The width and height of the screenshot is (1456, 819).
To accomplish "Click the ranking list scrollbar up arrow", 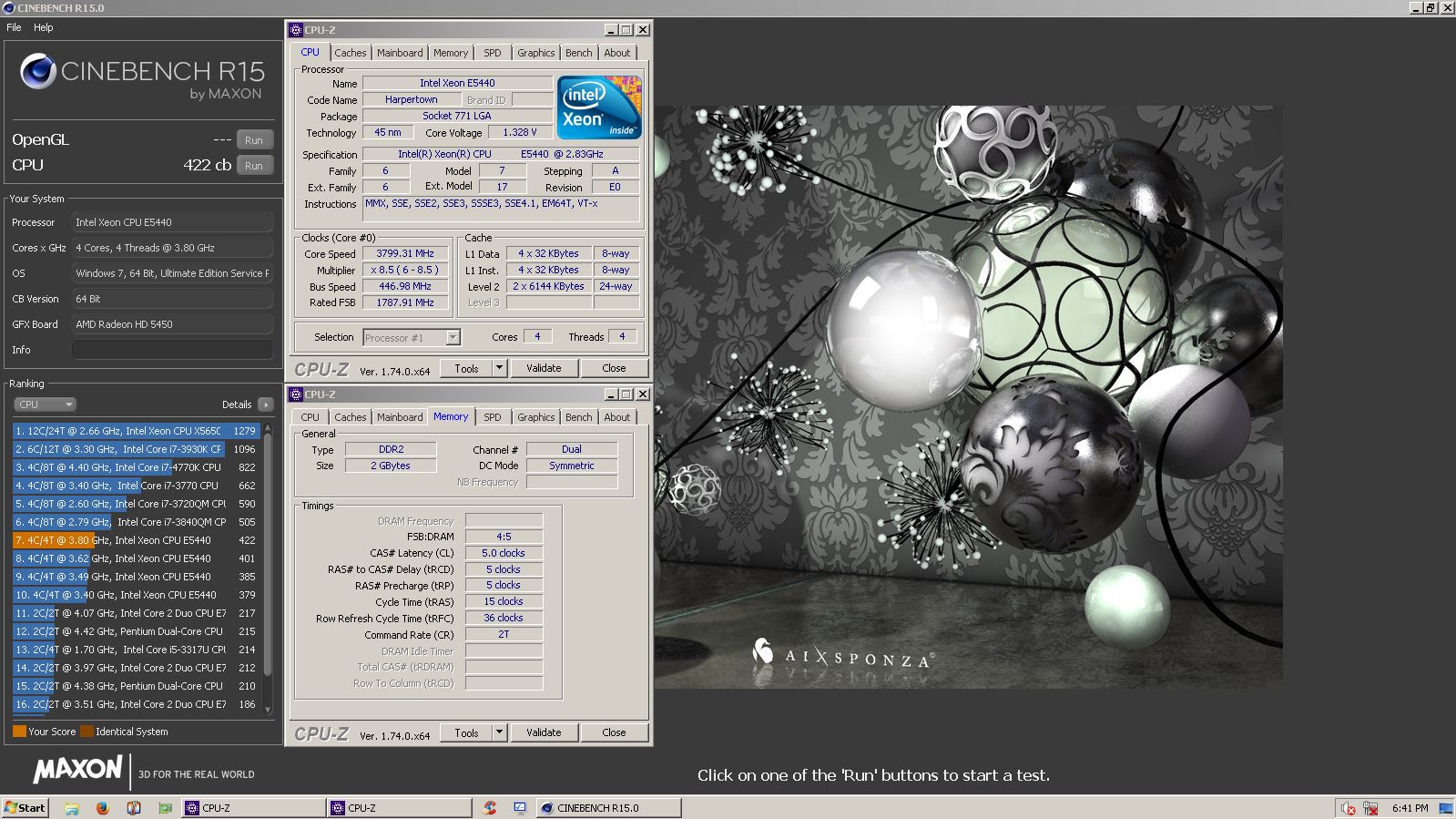I will pos(268,427).
